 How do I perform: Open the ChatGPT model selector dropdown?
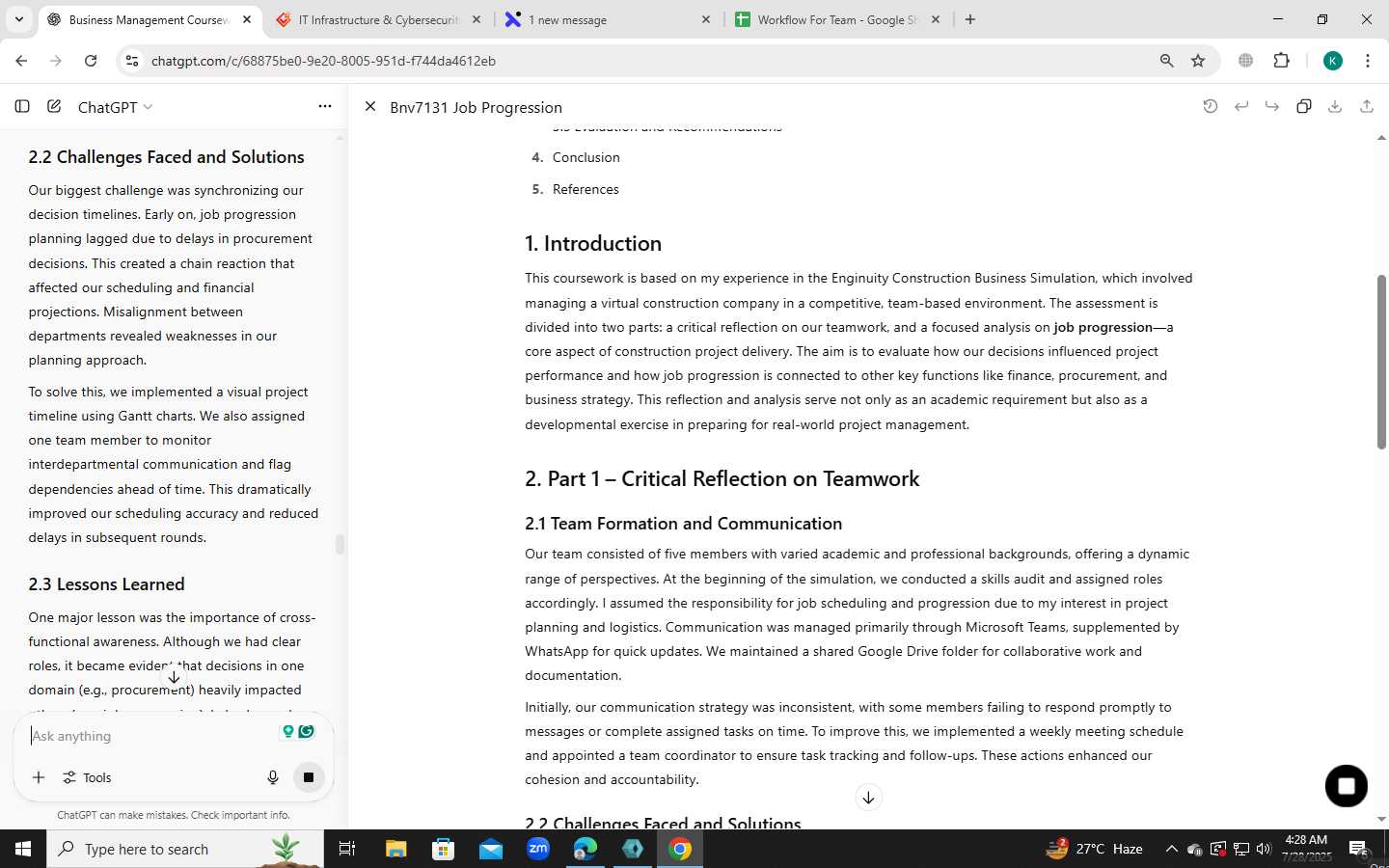click(x=115, y=107)
